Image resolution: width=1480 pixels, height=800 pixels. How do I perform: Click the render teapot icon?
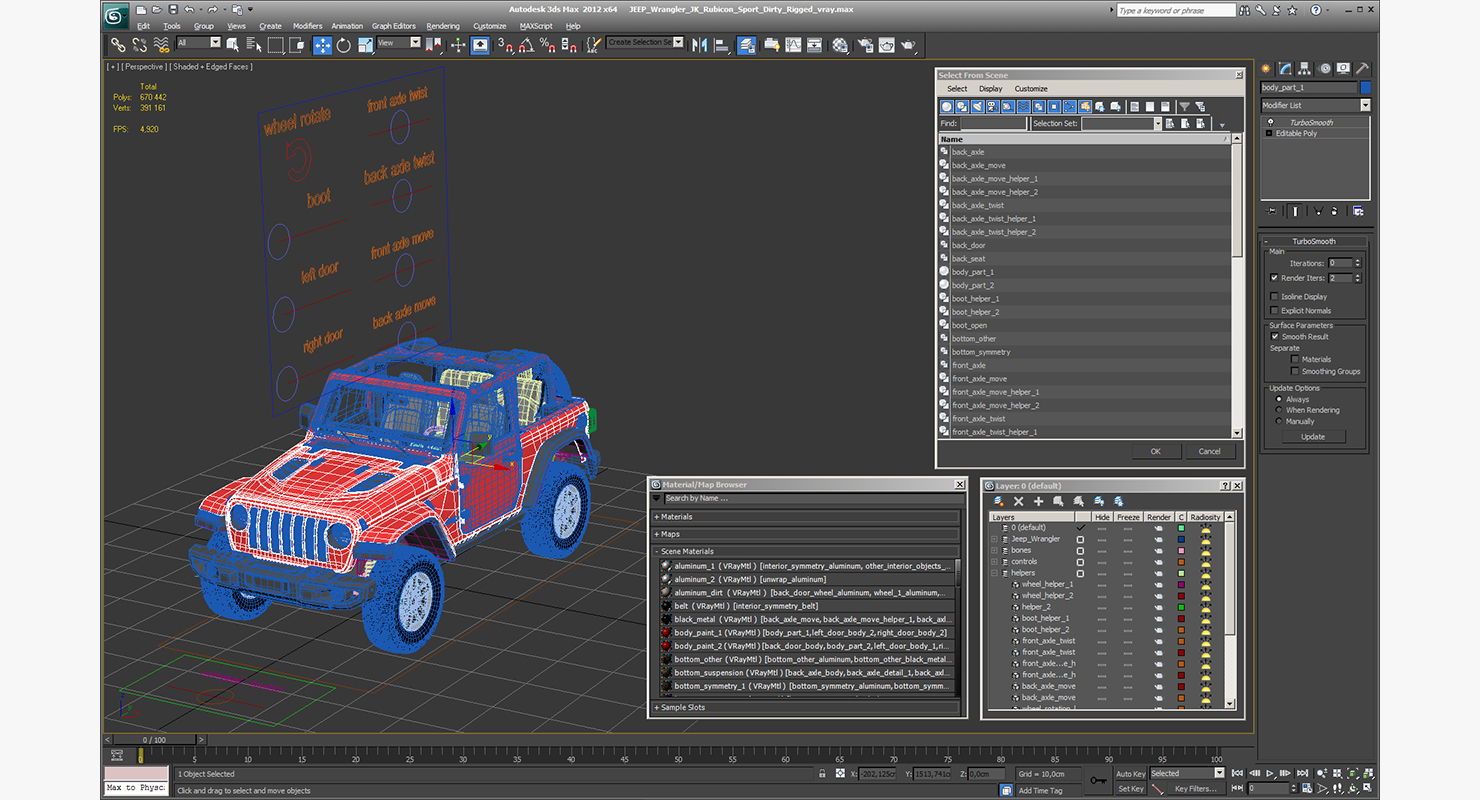click(x=908, y=45)
